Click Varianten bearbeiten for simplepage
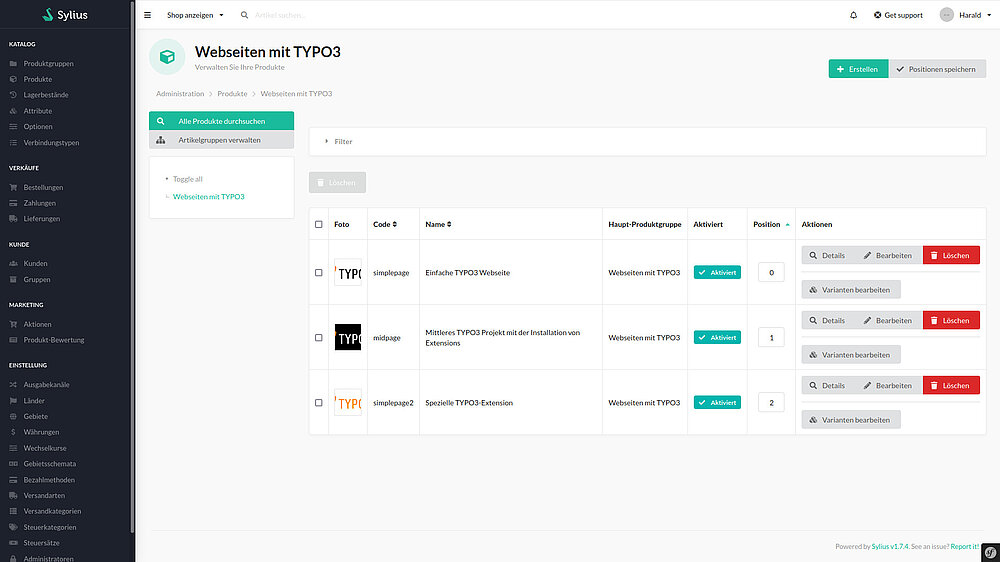 851,290
